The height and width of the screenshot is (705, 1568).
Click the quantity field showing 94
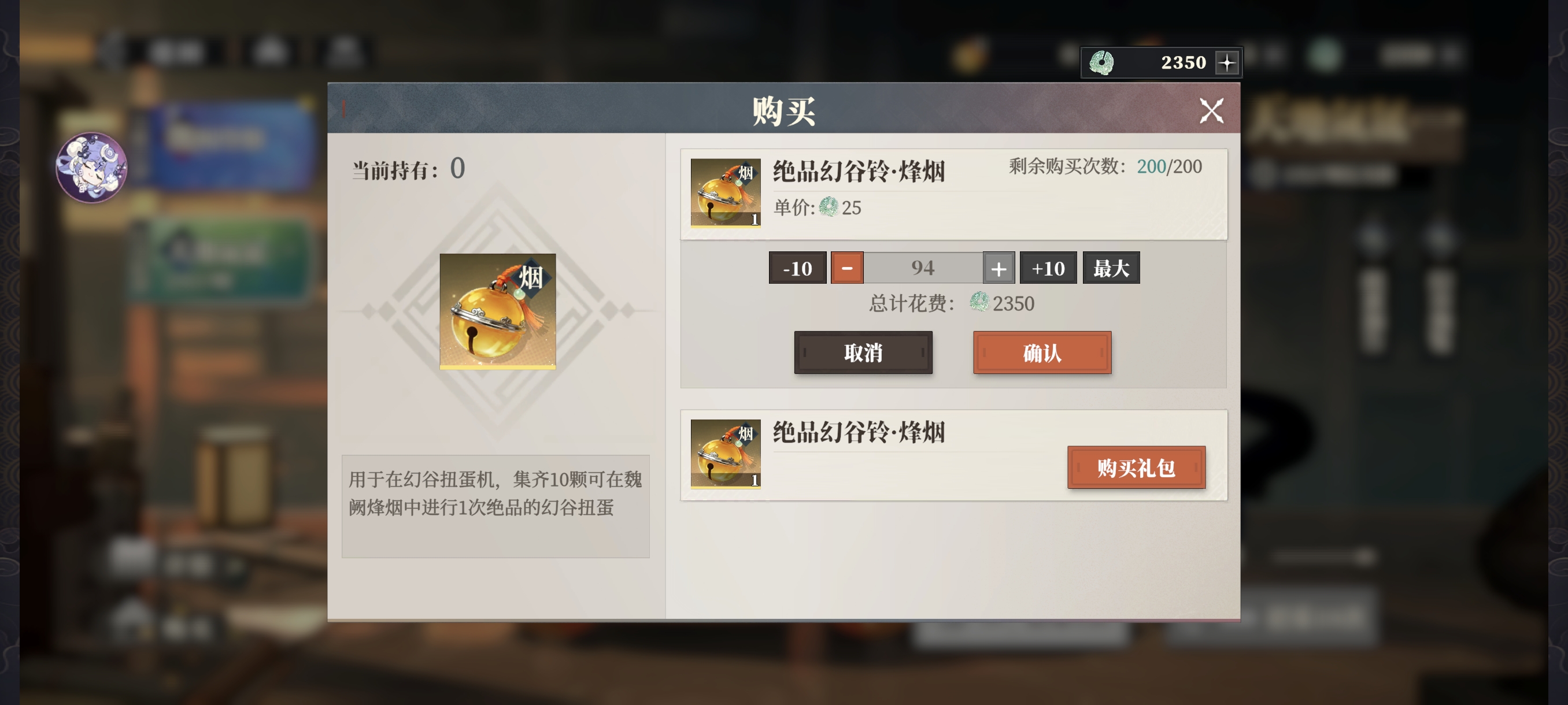pyautogui.click(x=923, y=268)
